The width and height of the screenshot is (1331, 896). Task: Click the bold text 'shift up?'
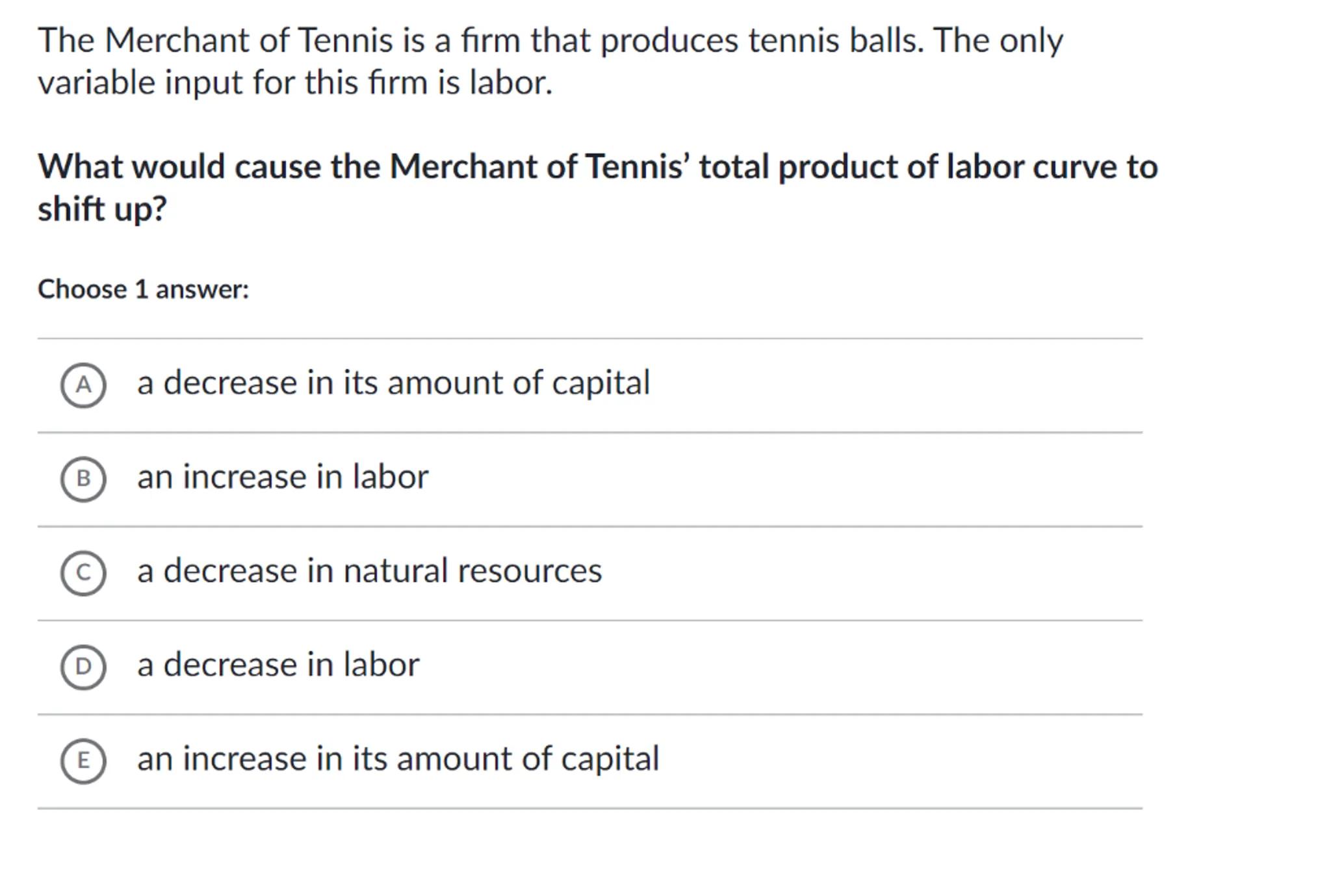[x=103, y=209]
